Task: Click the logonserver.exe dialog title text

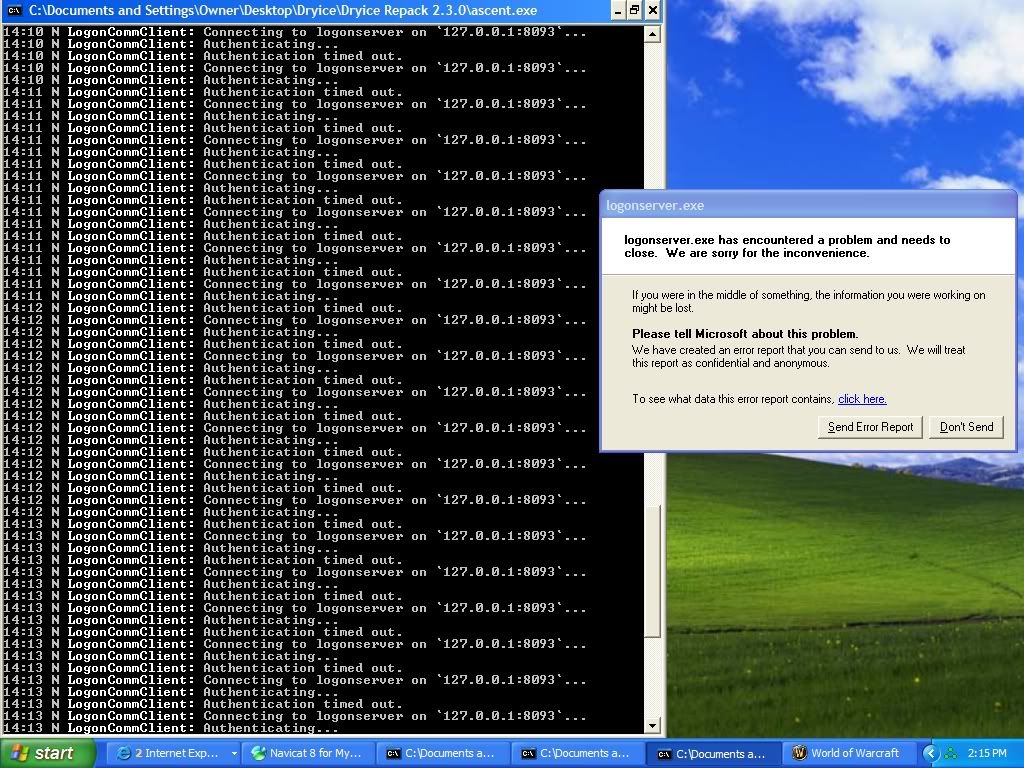Action: 655,206
